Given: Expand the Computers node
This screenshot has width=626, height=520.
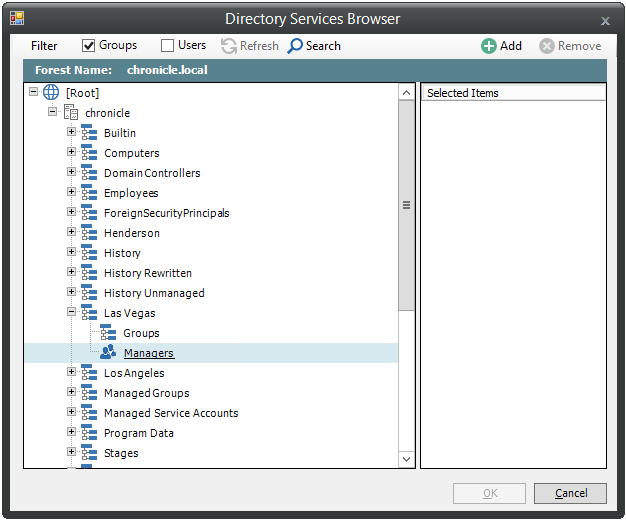Looking at the screenshot, I should tap(71, 151).
